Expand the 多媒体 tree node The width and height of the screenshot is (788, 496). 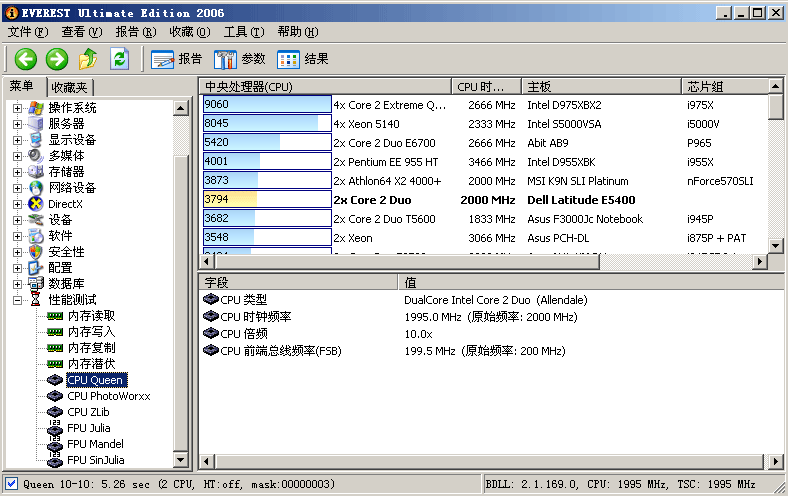coord(18,156)
